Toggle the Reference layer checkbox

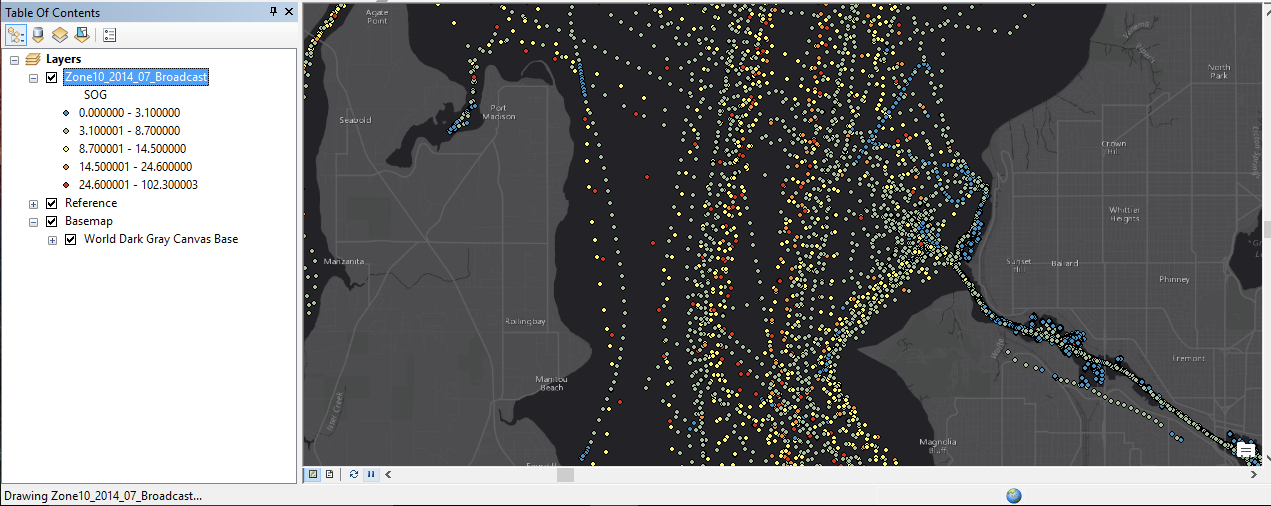pos(52,203)
